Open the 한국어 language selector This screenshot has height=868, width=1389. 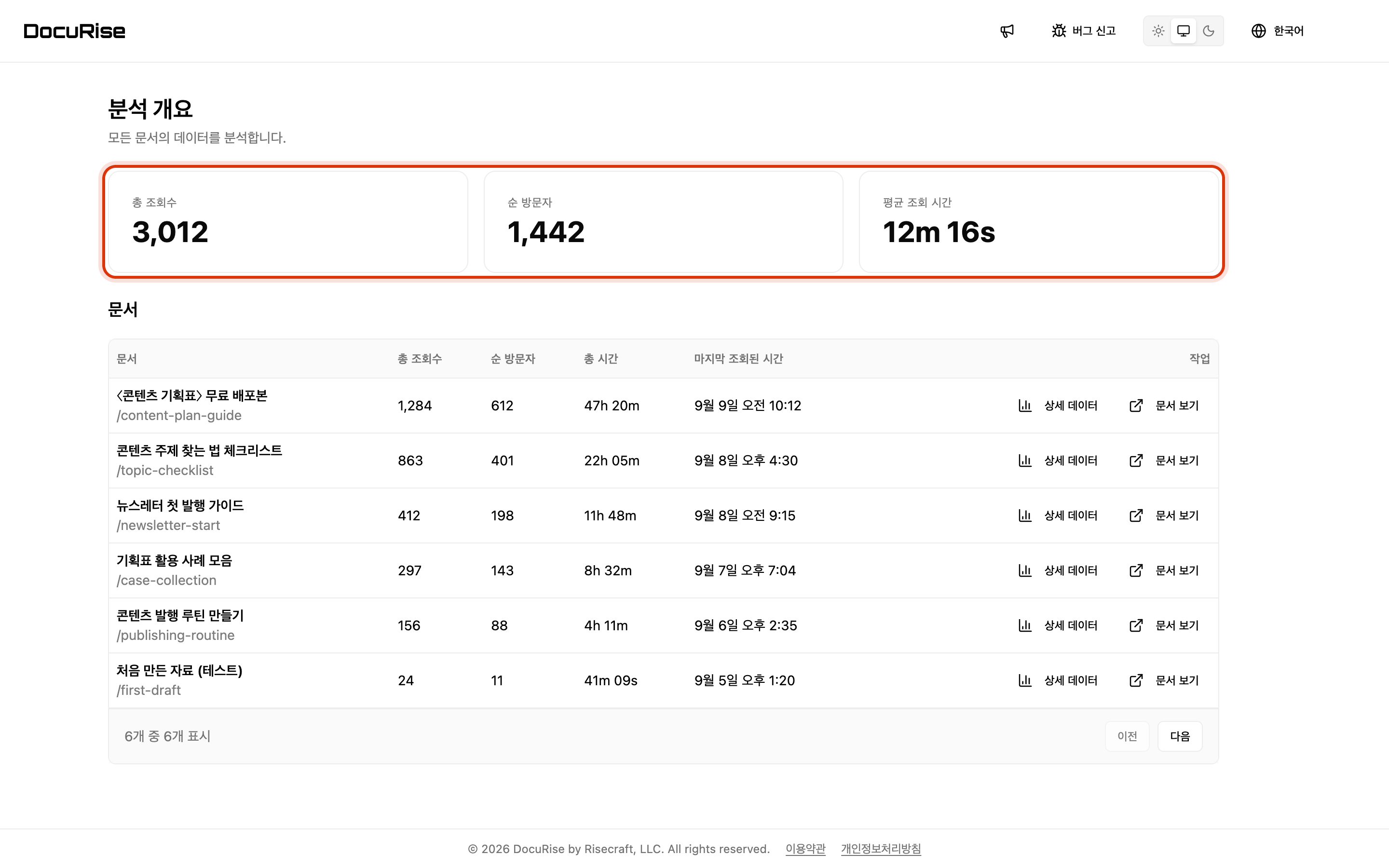(1278, 31)
